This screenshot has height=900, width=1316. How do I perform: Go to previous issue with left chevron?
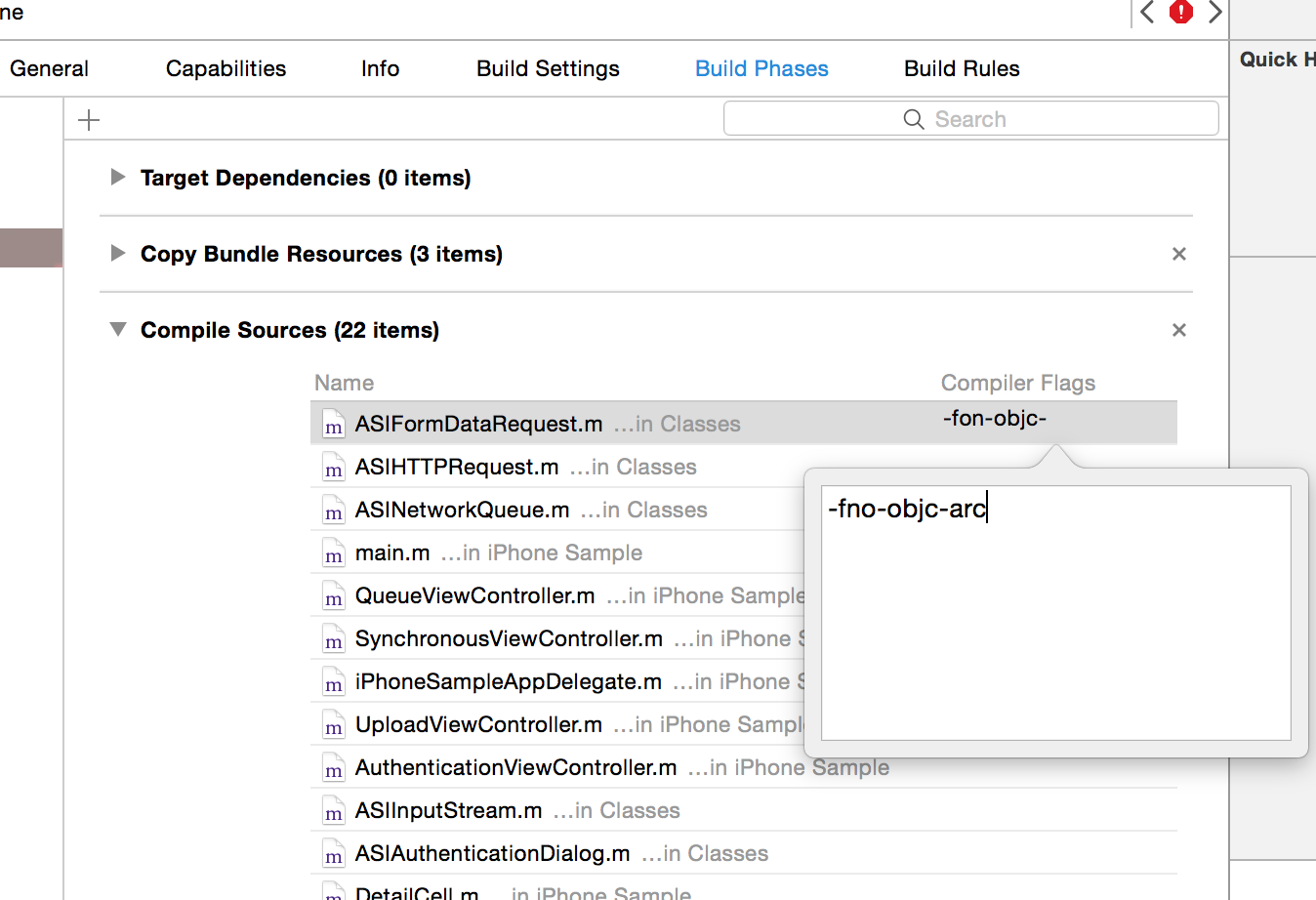click(x=1147, y=12)
